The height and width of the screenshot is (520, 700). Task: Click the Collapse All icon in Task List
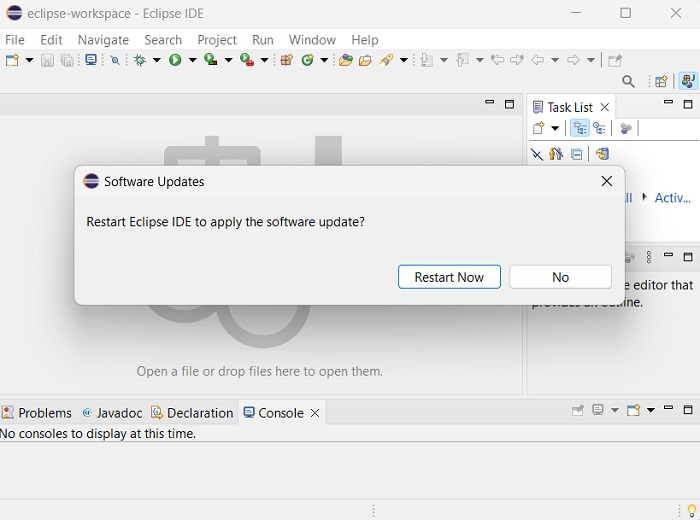point(577,154)
